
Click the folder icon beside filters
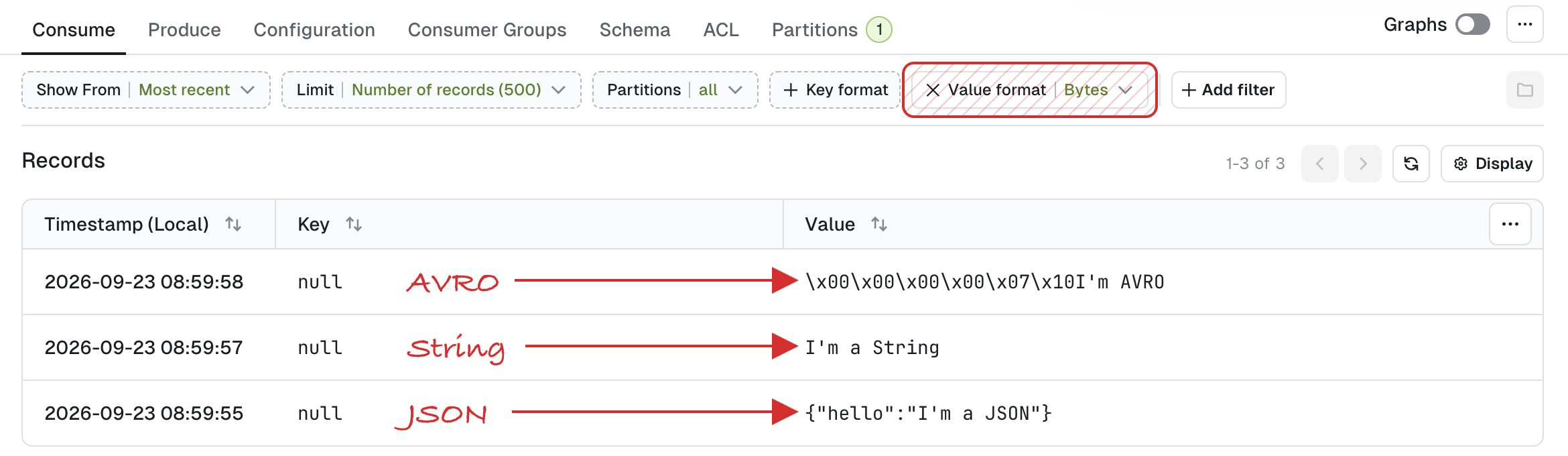[x=1525, y=90]
